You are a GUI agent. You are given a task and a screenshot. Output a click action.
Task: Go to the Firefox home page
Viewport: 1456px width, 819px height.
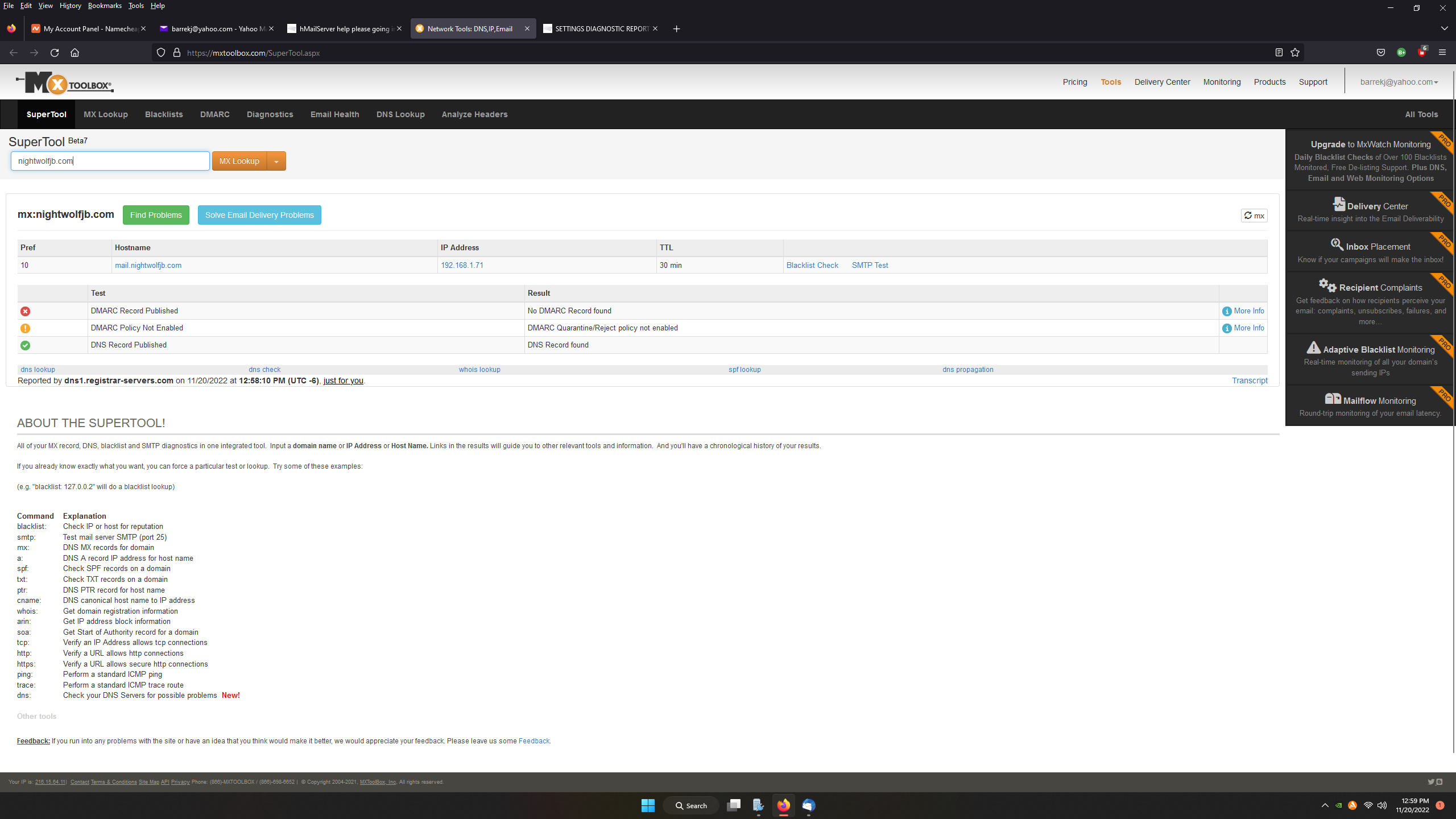(x=75, y=52)
